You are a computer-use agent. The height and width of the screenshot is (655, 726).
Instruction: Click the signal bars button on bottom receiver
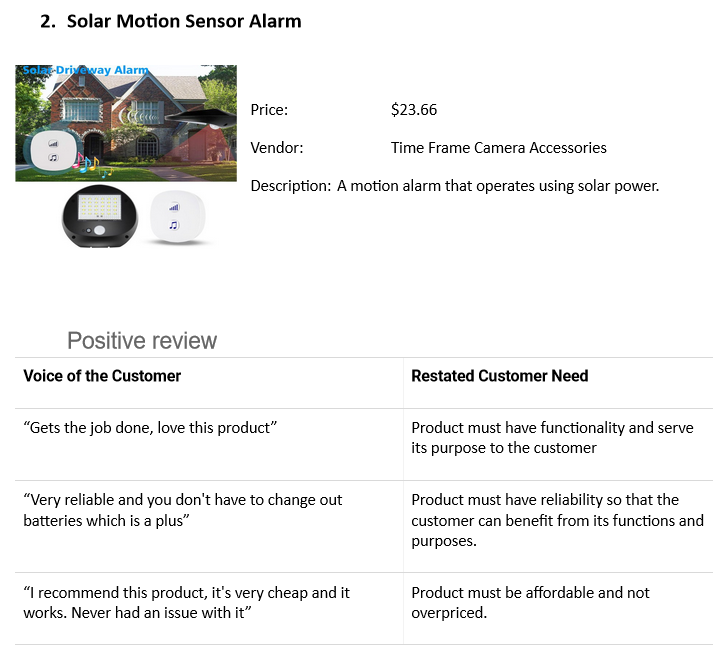pyautogui.click(x=174, y=208)
